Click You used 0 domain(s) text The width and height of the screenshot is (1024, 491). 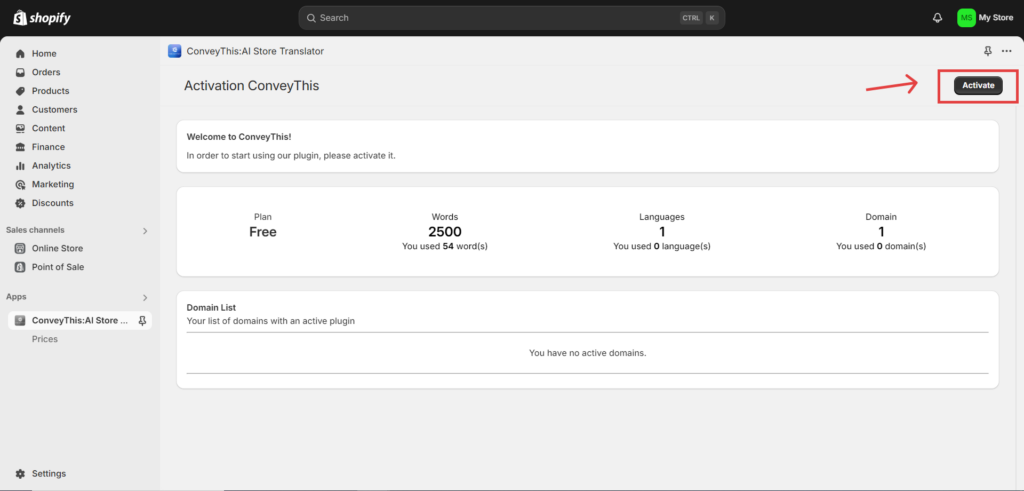click(x=881, y=246)
